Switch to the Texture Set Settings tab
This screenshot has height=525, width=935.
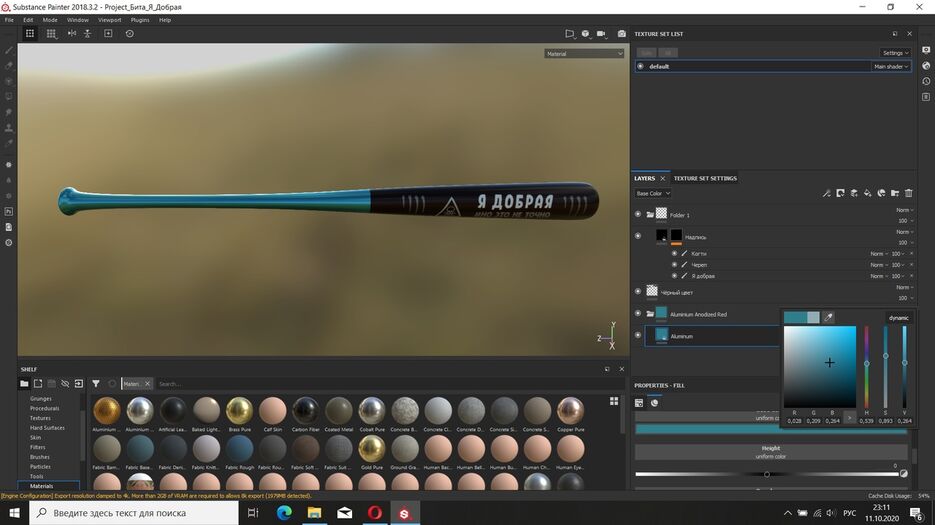(x=705, y=178)
